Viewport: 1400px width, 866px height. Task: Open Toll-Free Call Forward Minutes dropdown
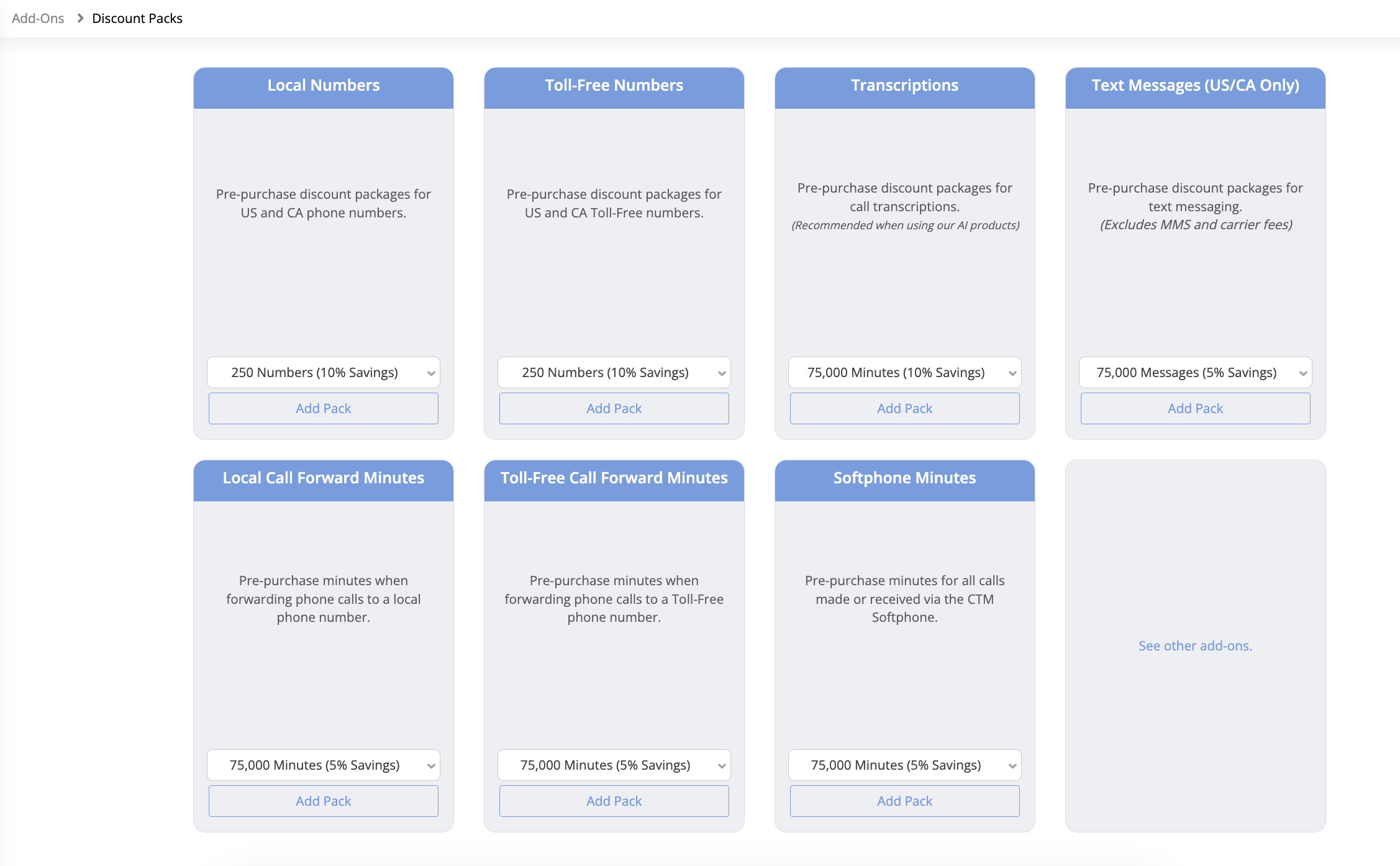click(x=614, y=765)
